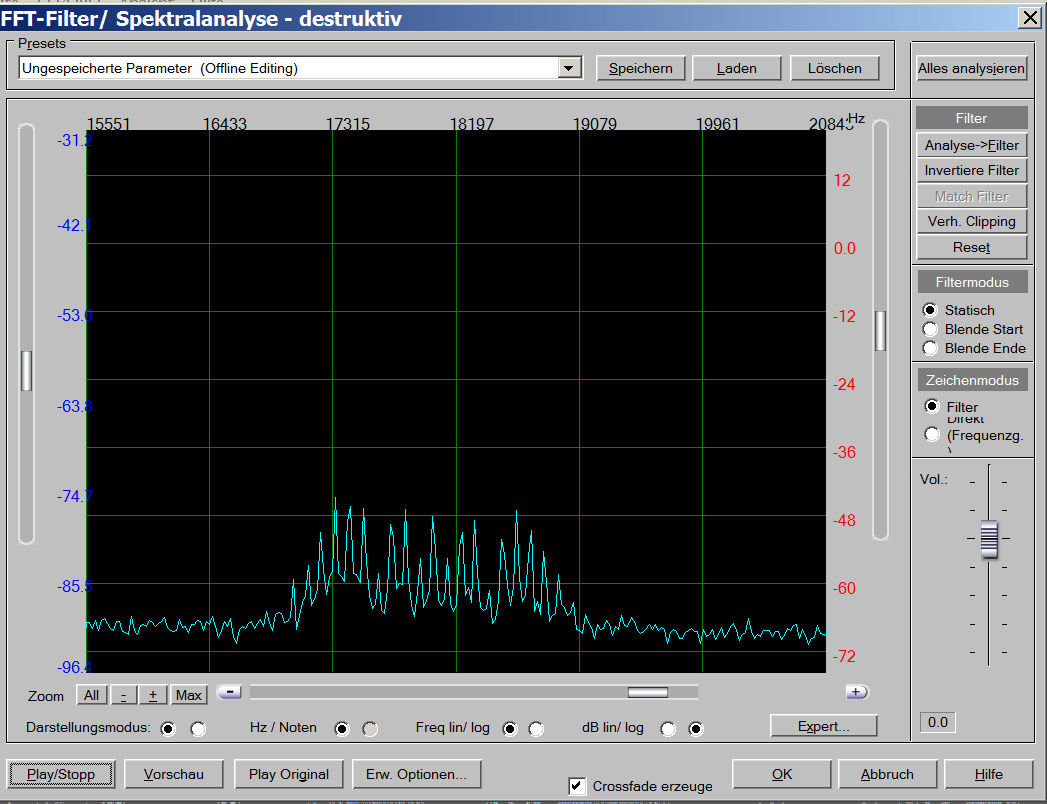Click the horizontal frequency scrollbar thumb
Viewport: 1047px width, 804px height.
click(648, 692)
